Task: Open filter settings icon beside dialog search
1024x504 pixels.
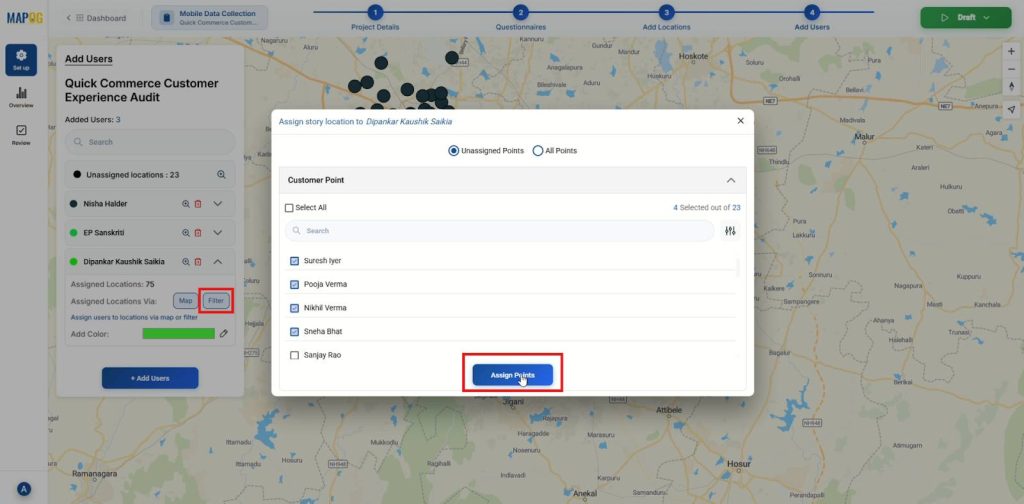Action: (730, 230)
